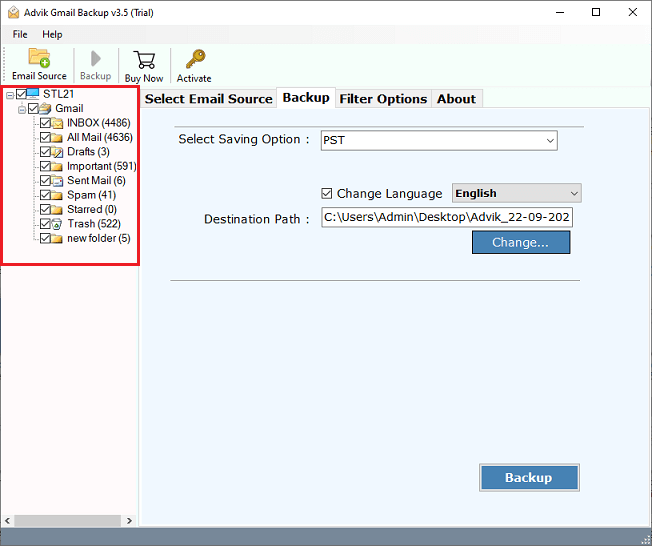
Task: Select the INBOX (4486) label
Action: pyautogui.click(x=99, y=123)
